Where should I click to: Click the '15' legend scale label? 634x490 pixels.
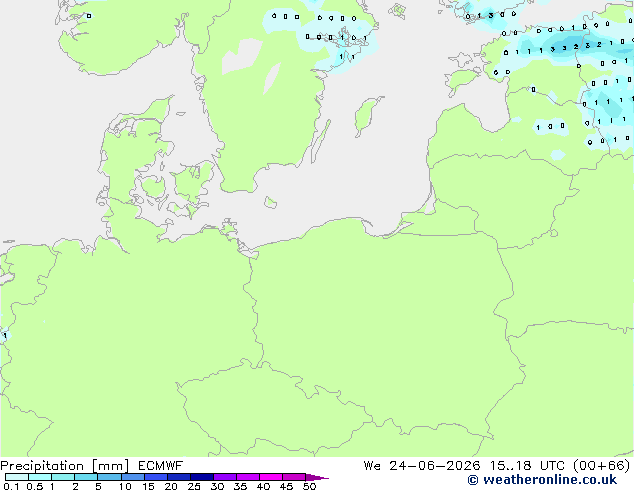point(148,486)
